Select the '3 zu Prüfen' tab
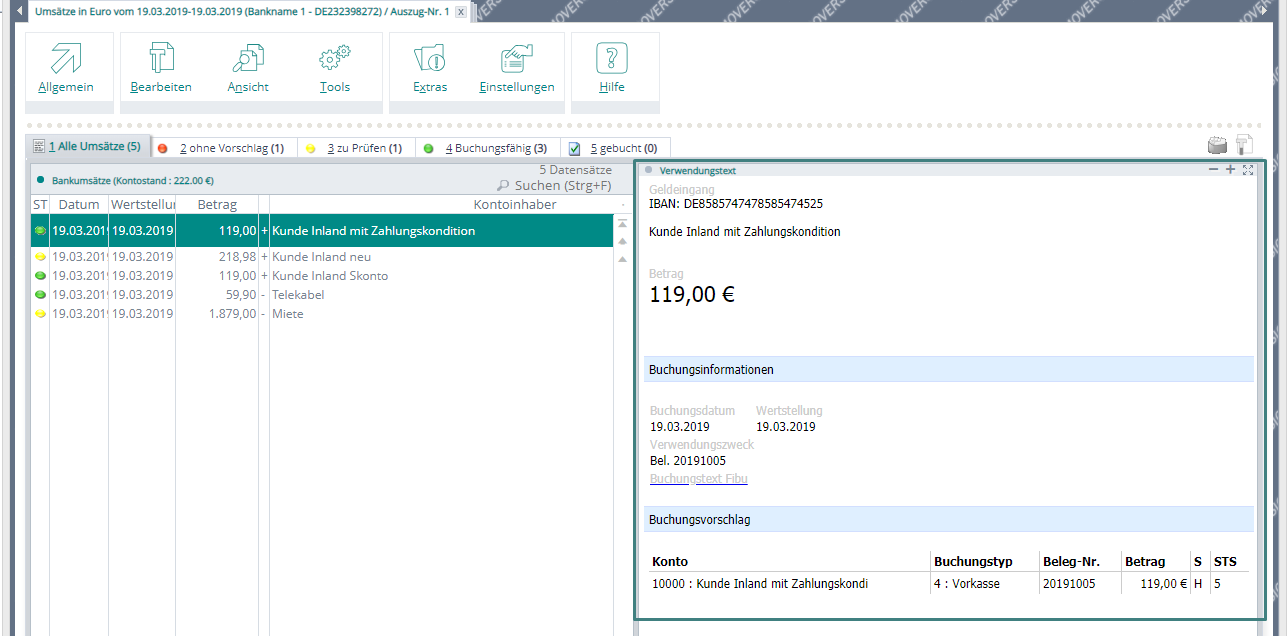This screenshot has height=636, width=1287. (355, 148)
